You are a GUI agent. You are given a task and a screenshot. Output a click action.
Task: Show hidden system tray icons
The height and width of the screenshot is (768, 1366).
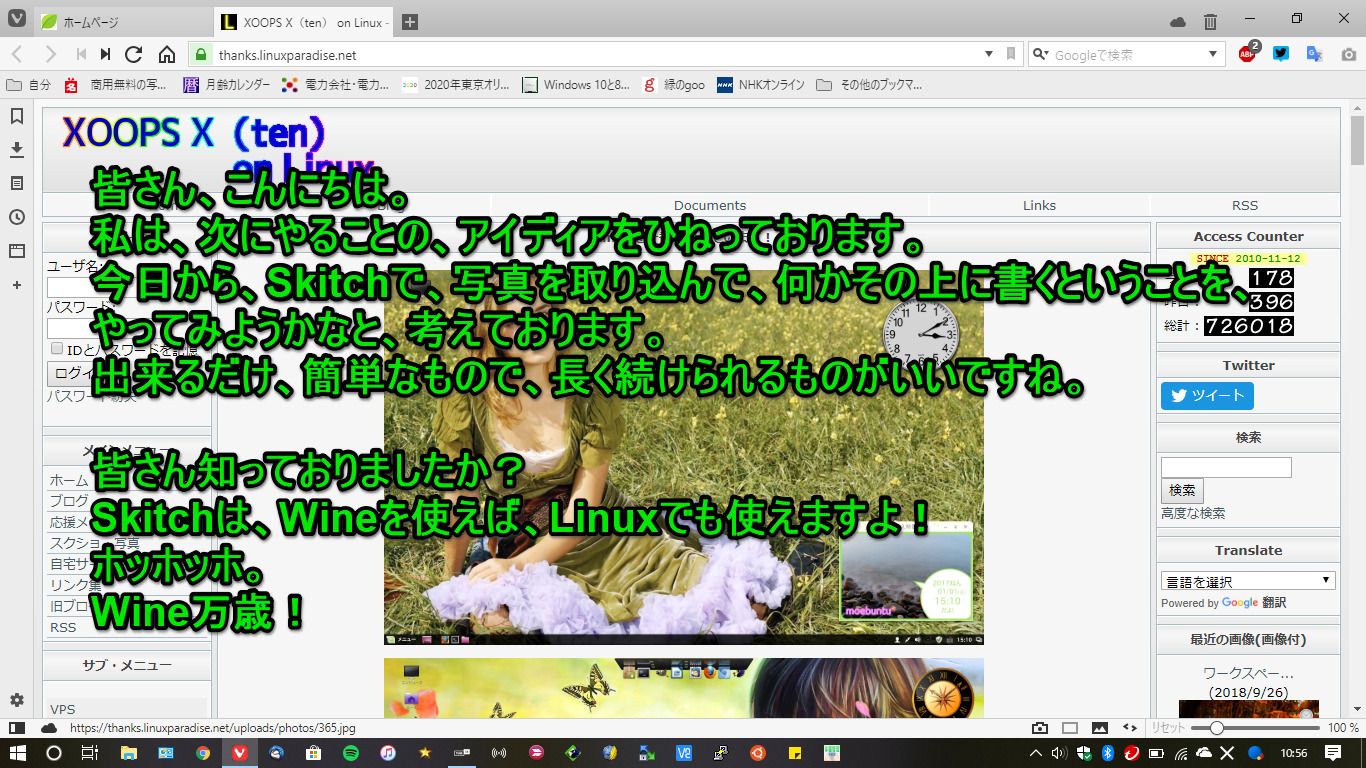pyautogui.click(x=1035, y=753)
